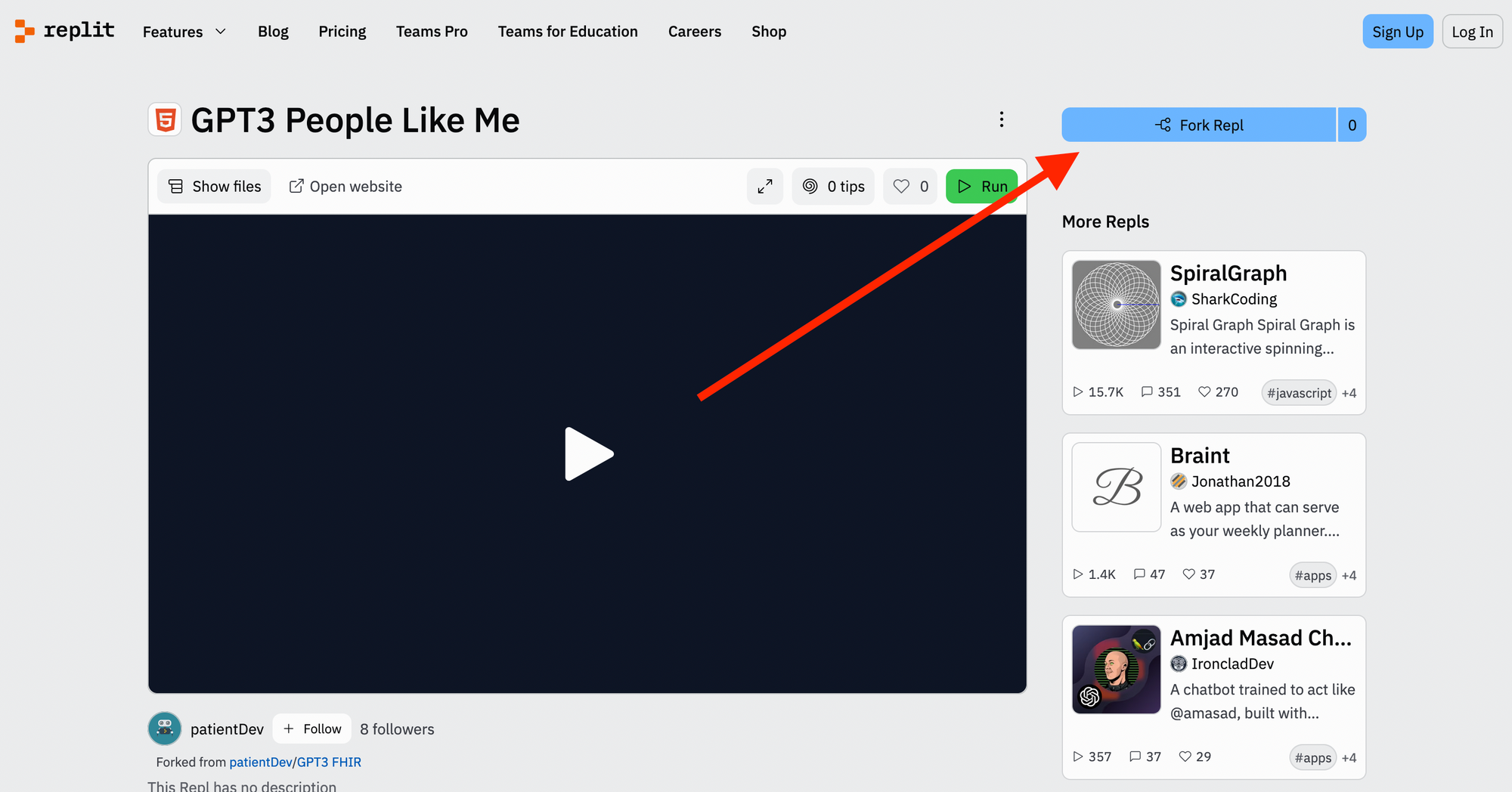Click Braint likes count 37
This screenshot has height=792, width=1512.
pyautogui.click(x=1198, y=574)
